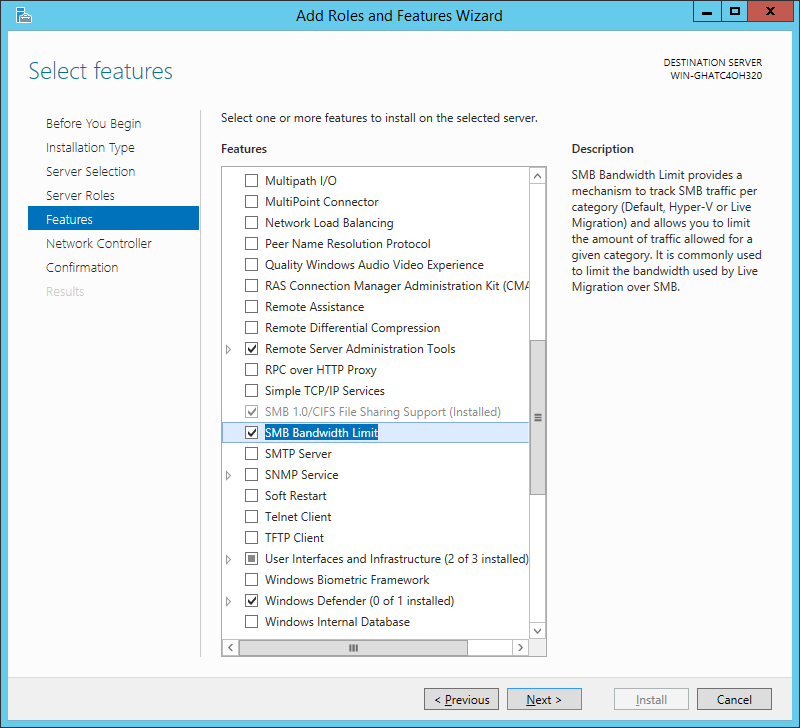Expand Remote Server Administration Tools node
Image resolution: width=800 pixels, height=728 pixels.
229,349
